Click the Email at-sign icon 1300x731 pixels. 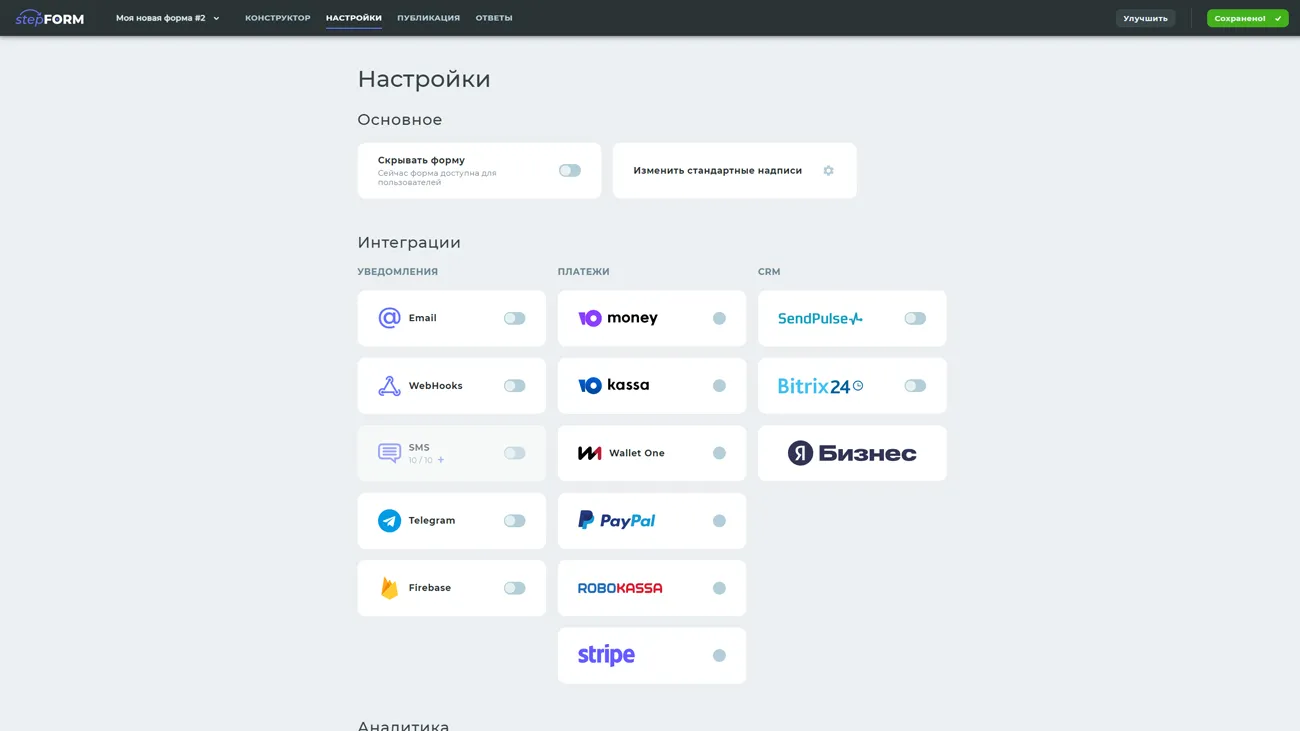pyautogui.click(x=389, y=318)
